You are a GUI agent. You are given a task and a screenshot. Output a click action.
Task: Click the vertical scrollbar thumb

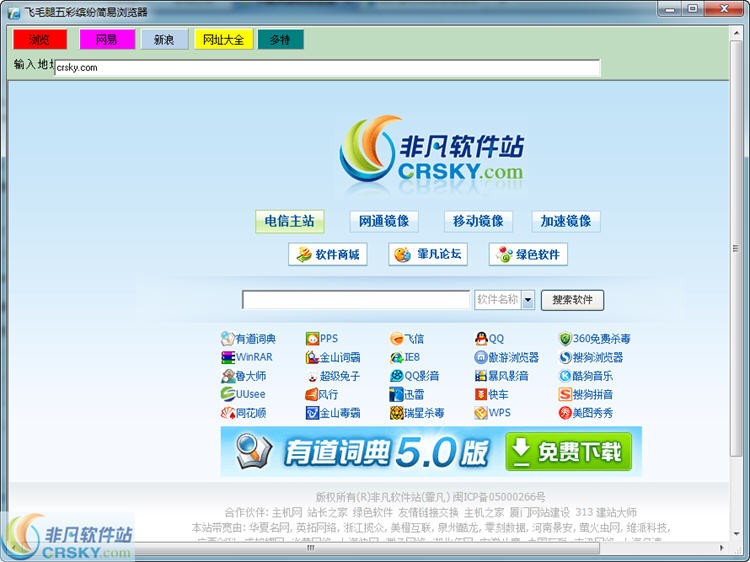pyautogui.click(x=736, y=248)
